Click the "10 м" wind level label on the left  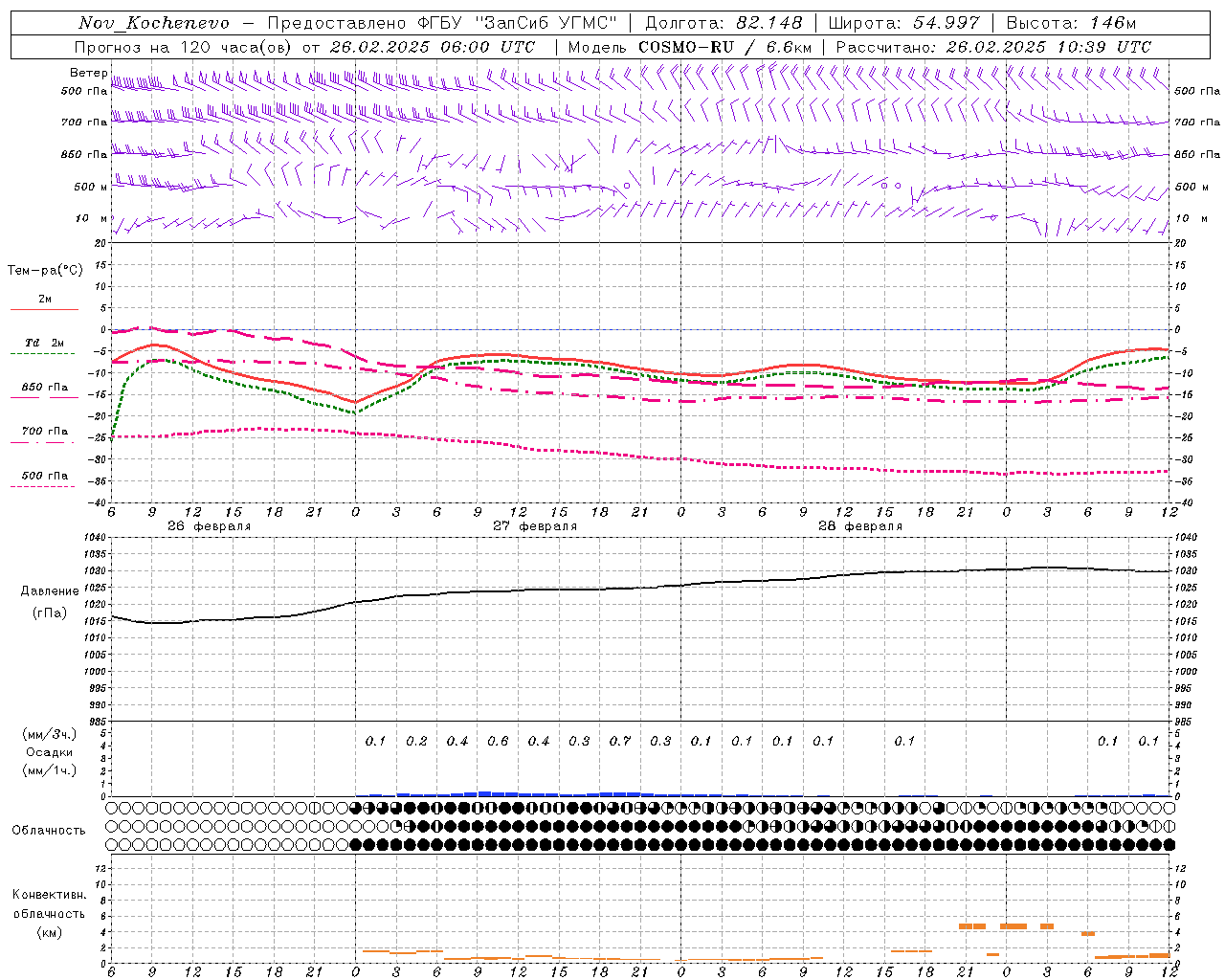(x=91, y=219)
